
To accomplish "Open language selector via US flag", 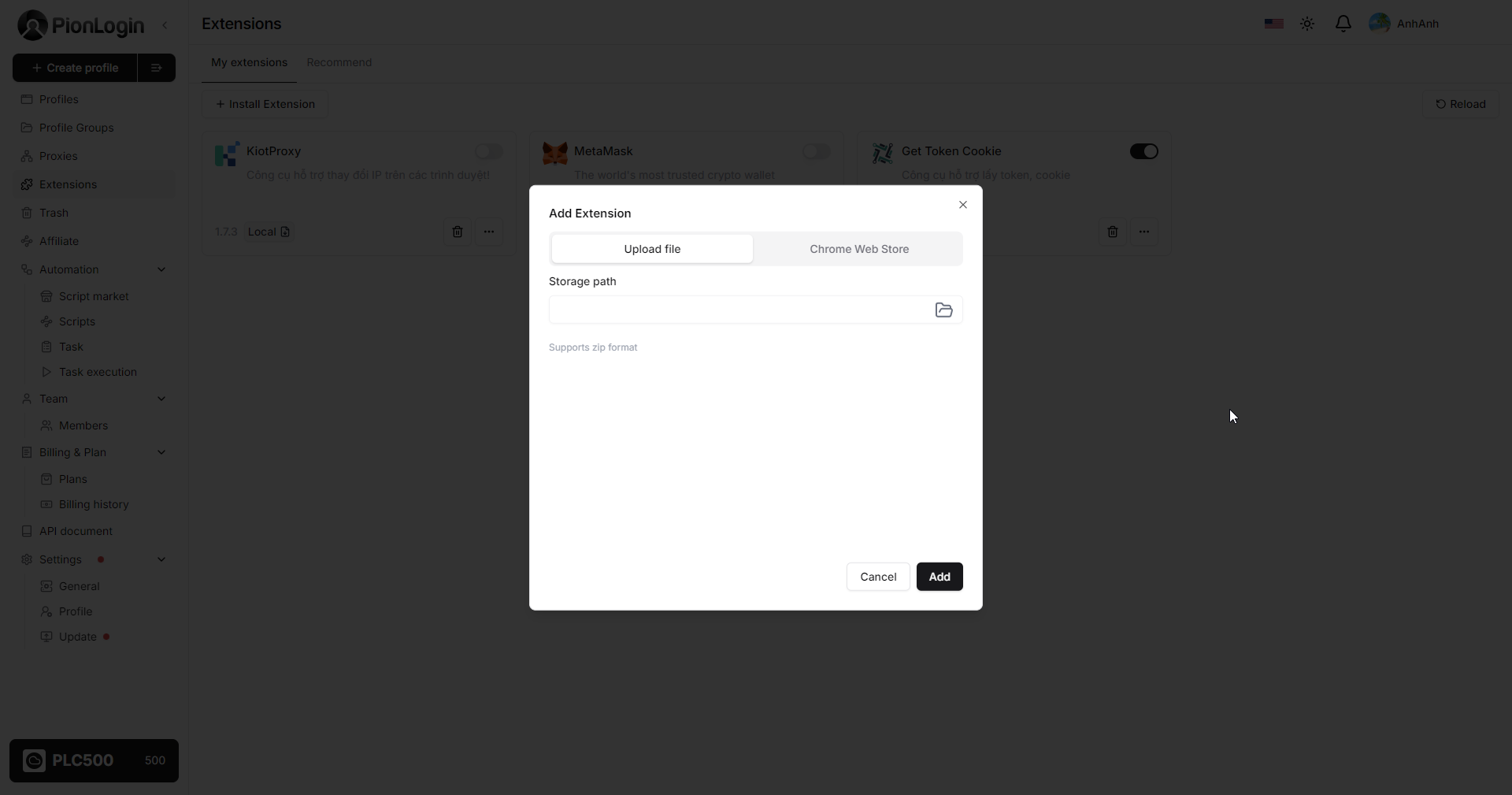I will click(1273, 23).
